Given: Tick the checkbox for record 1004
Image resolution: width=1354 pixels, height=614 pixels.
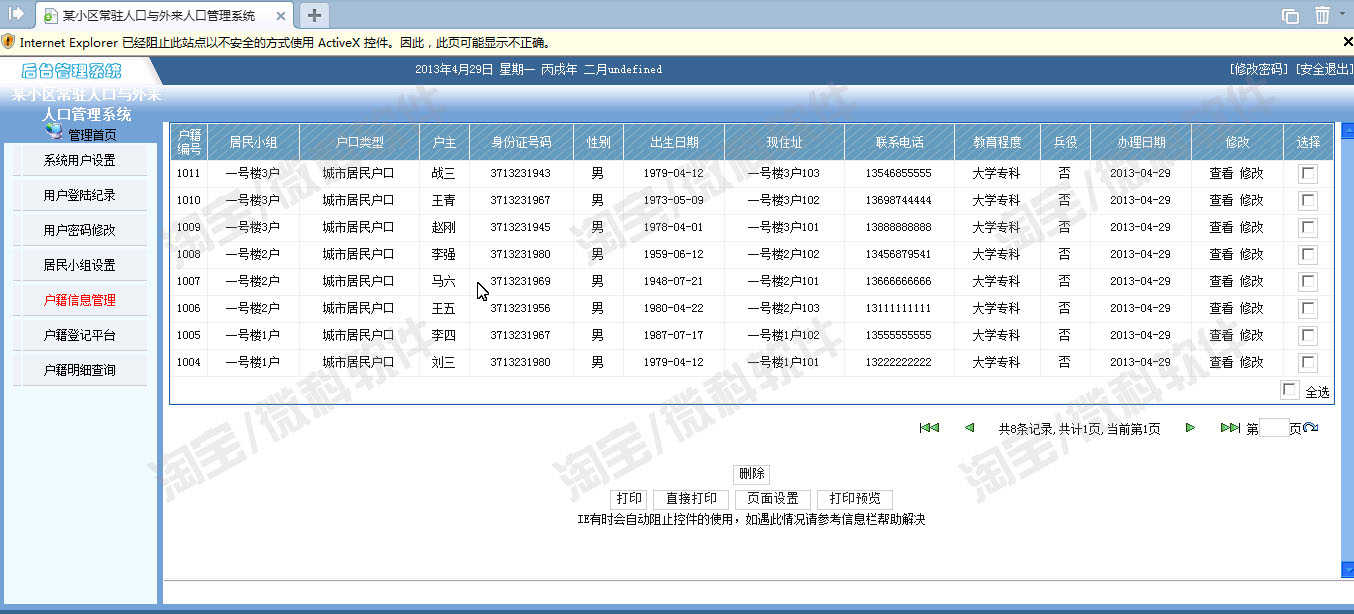Looking at the screenshot, I should click(x=1308, y=362).
